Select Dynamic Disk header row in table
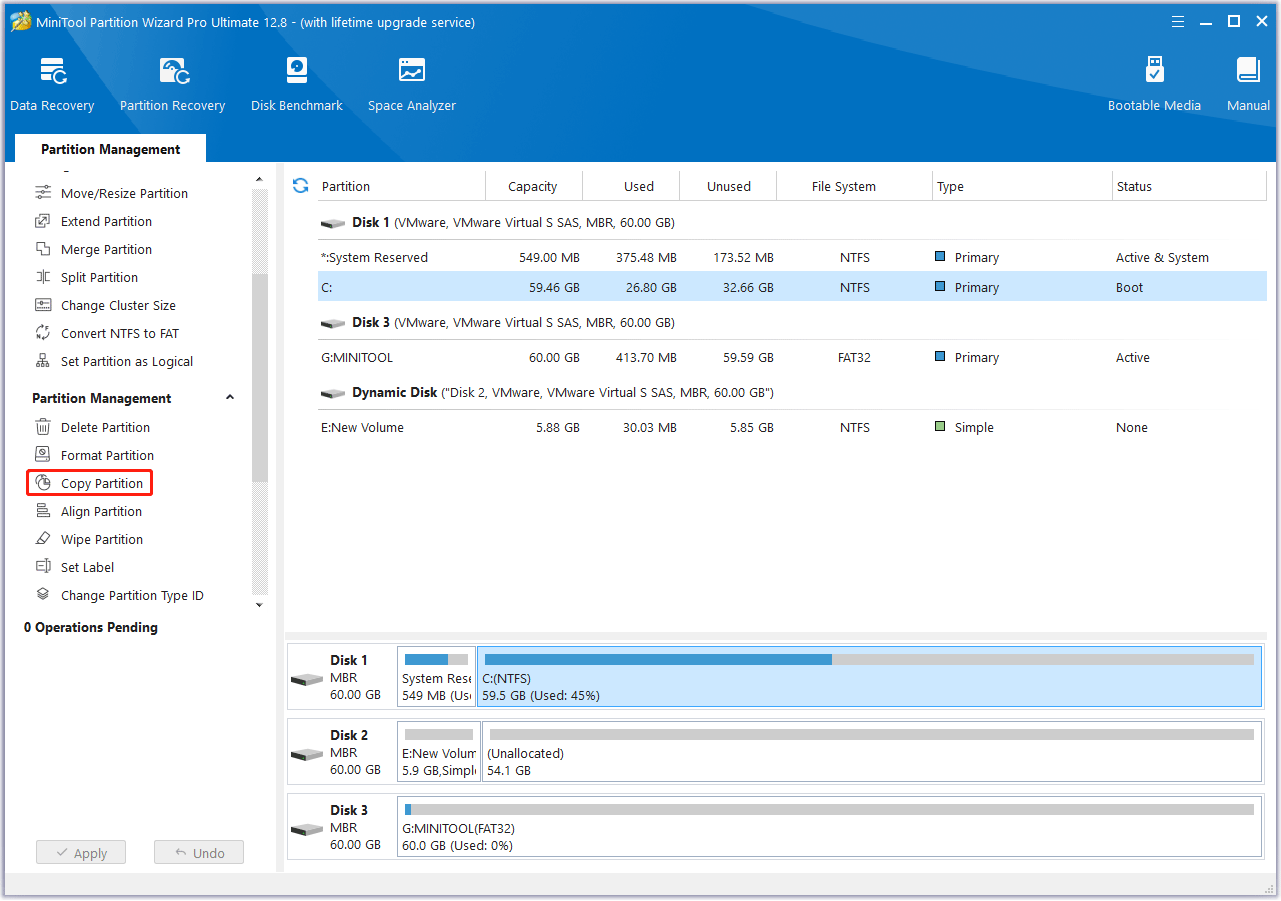 point(792,392)
